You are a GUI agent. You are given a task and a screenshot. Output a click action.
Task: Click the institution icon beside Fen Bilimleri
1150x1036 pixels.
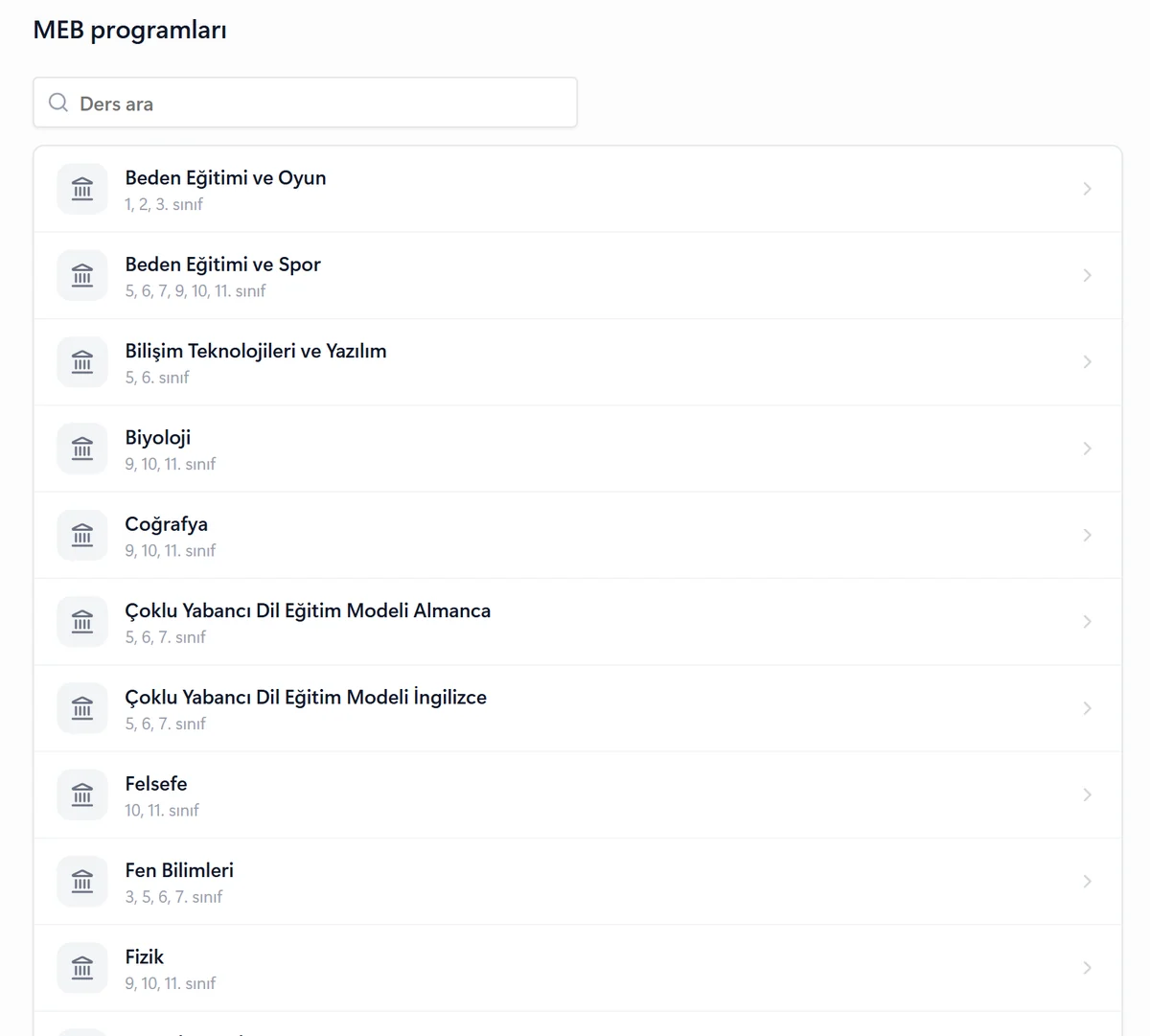click(82, 882)
